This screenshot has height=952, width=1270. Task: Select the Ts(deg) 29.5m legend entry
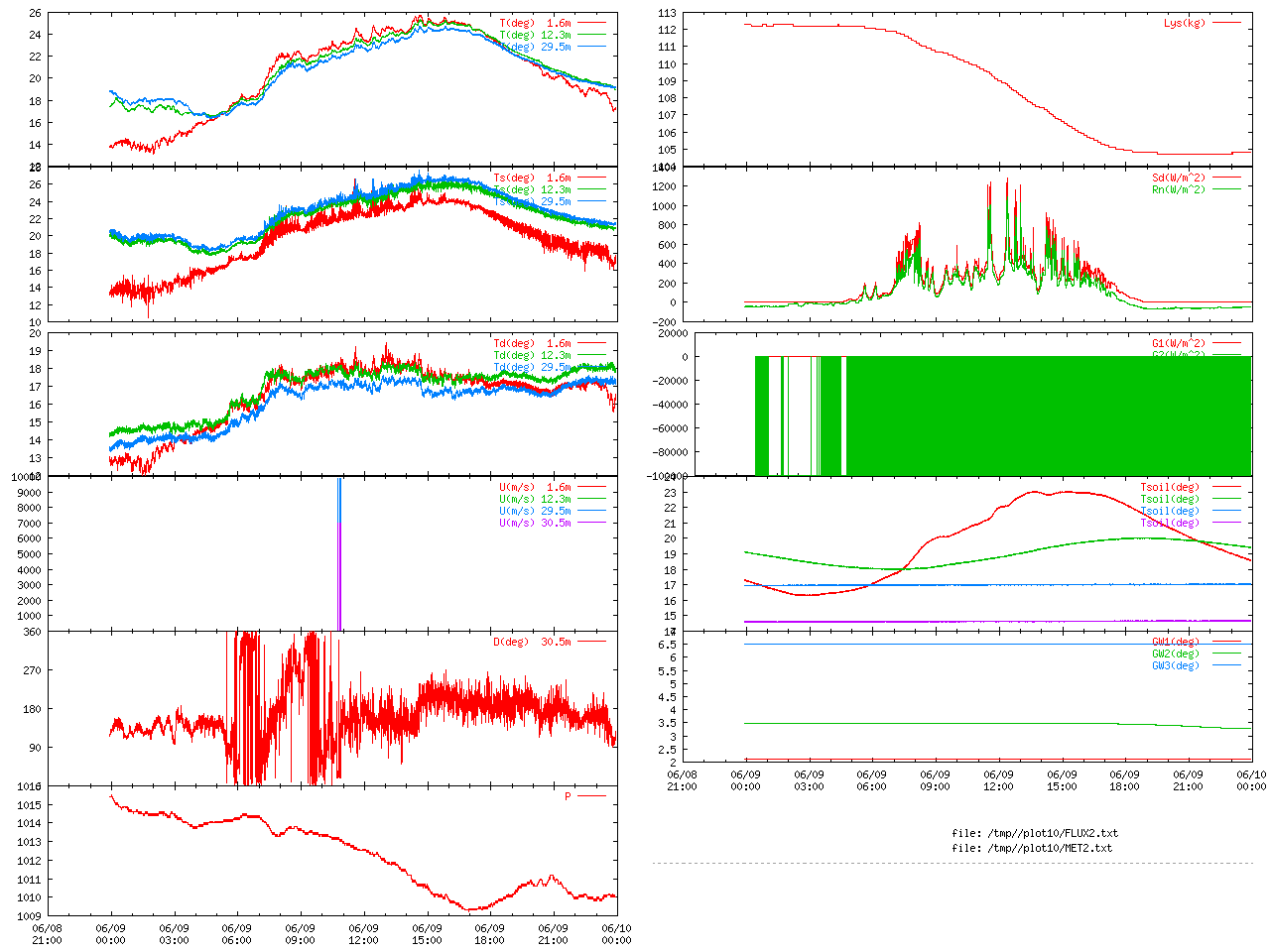532,202
